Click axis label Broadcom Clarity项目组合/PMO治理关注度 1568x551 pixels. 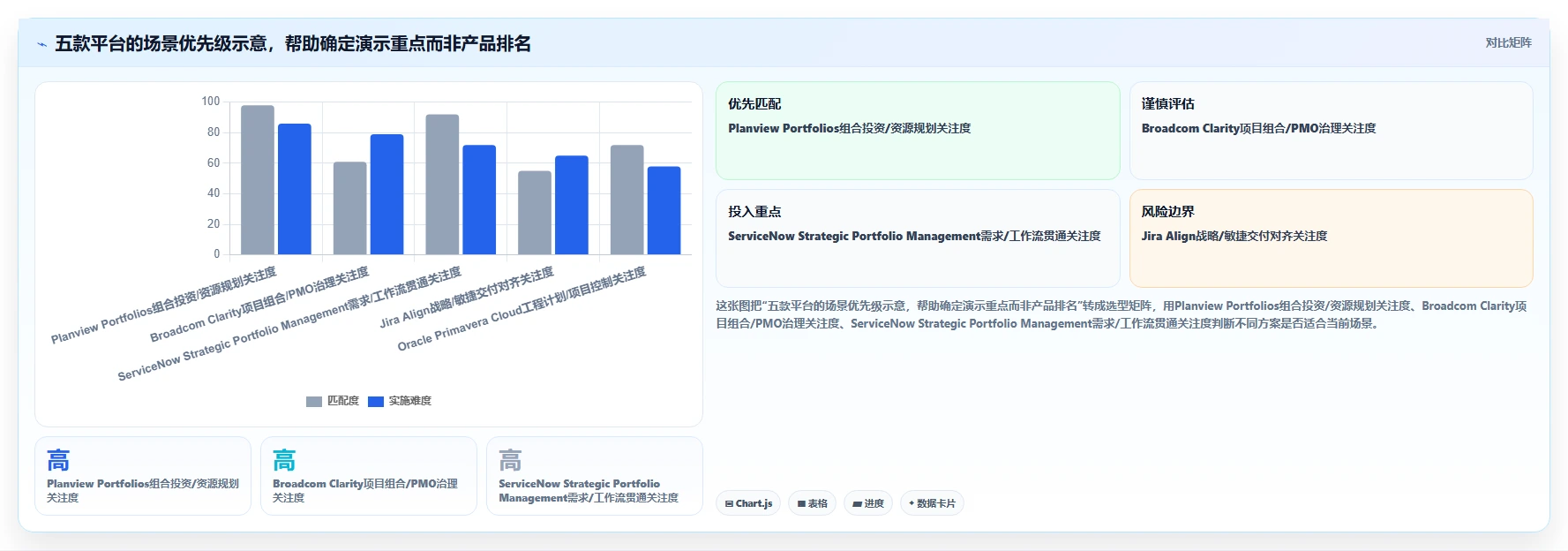tap(259, 305)
